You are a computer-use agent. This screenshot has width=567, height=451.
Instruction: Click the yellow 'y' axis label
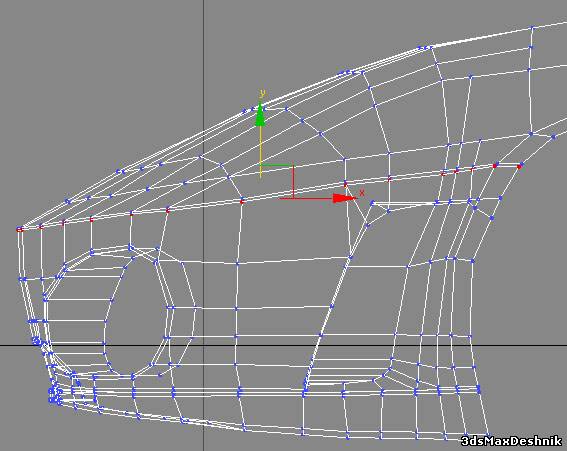coord(262,94)
